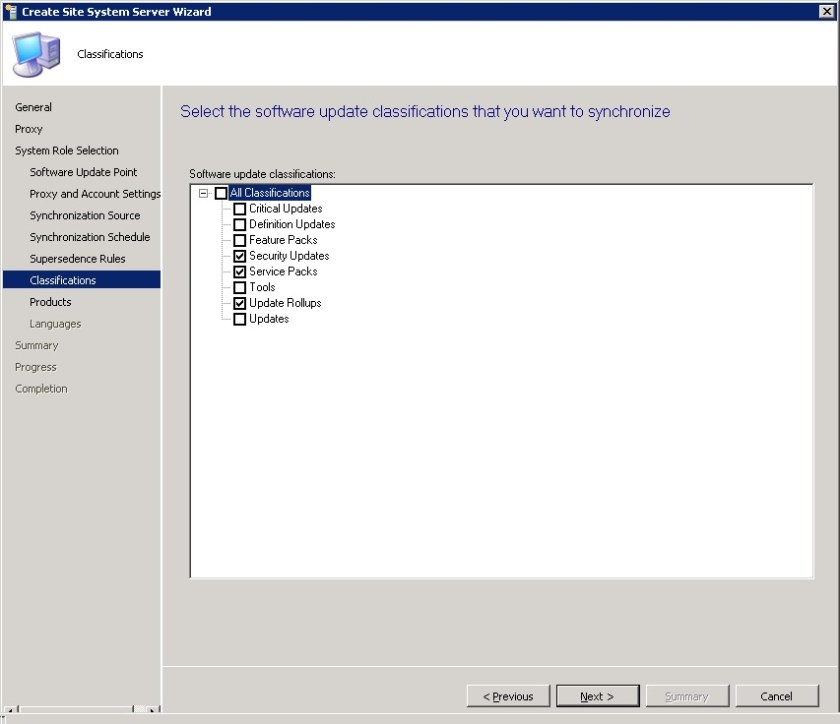Go back using the Previous button
Viewport: 840px width, 724px height.
(x=508, y=696)
